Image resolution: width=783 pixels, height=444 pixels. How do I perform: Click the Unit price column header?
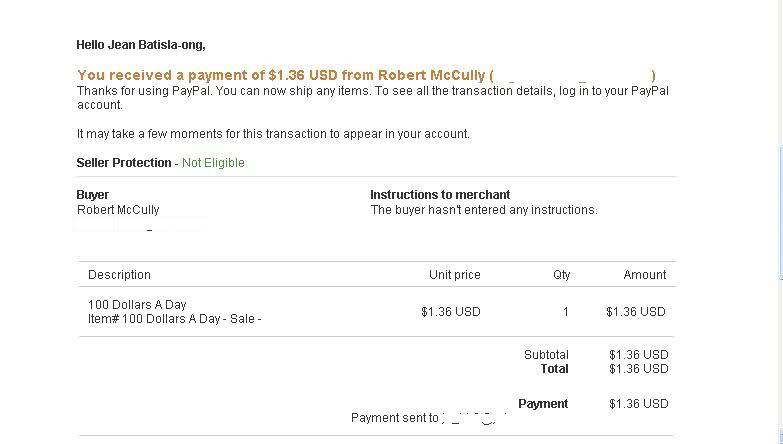click(454, 275)
